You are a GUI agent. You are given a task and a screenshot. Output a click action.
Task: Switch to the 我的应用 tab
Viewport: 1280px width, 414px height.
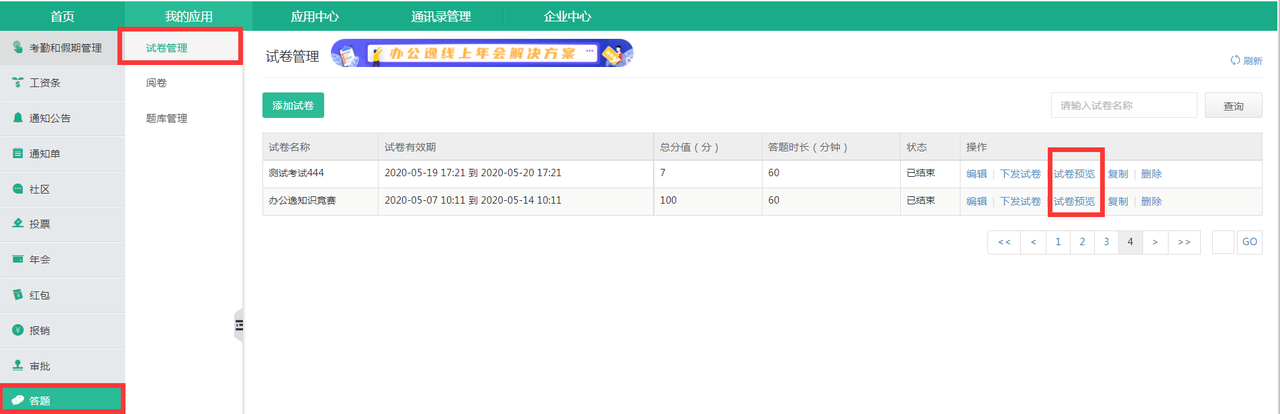[x=189, y=16]
